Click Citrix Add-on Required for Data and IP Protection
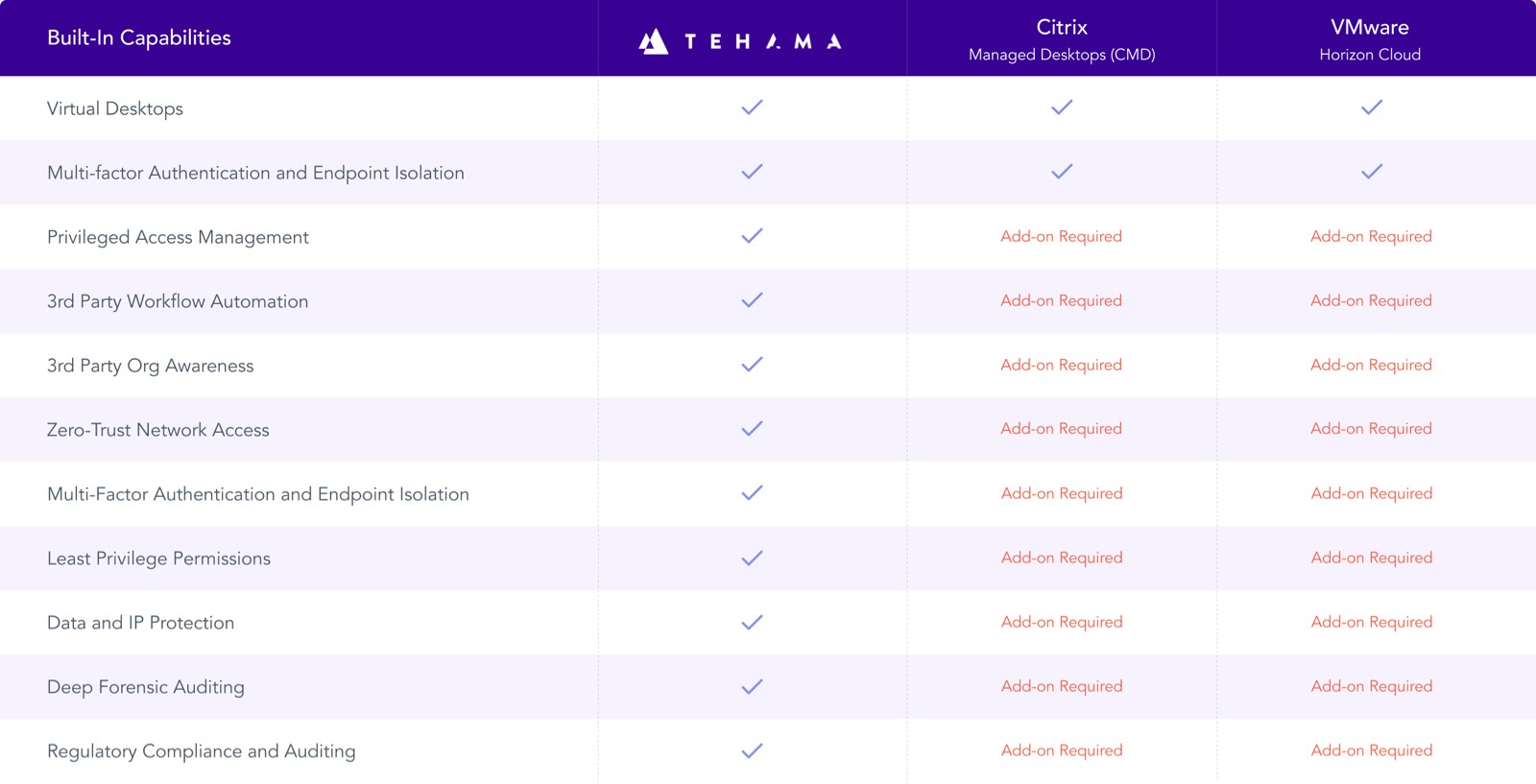This screenshot has height=784, width=1536. point(1062,622)
